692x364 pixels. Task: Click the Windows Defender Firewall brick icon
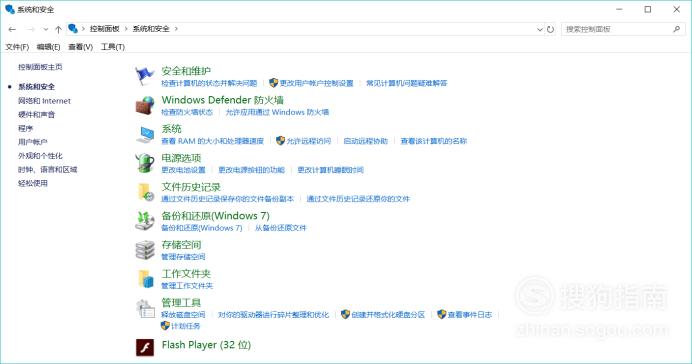(x=145, y=105)
